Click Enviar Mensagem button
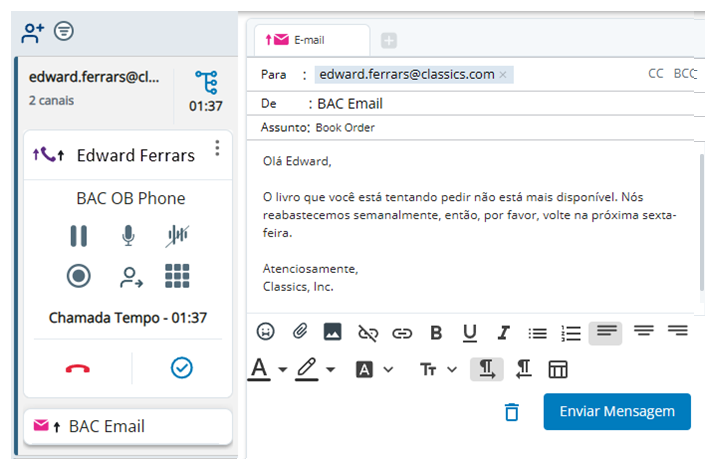The width and height of the screenshot is (705, 470). tap(617, 412)
